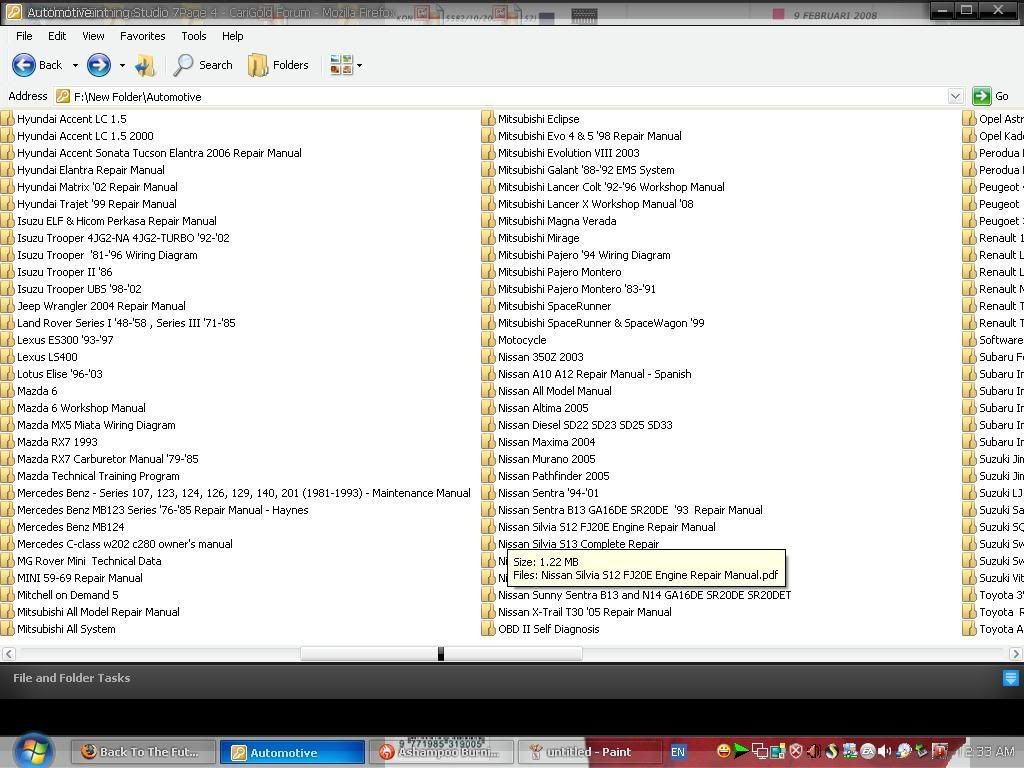
Task: Open the Windows Start orb
Action: click(33, 751)
